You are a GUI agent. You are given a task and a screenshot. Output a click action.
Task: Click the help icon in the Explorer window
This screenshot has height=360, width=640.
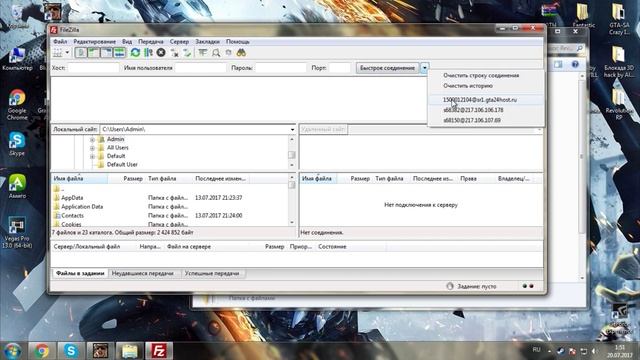coord(575,64)
